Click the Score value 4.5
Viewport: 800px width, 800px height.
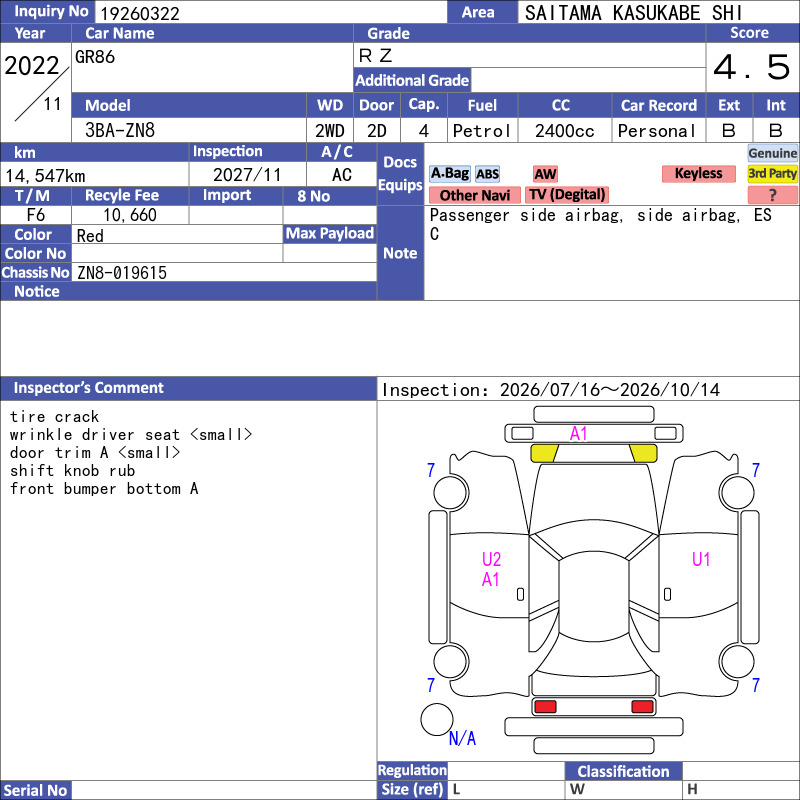[x=752, y=67]
